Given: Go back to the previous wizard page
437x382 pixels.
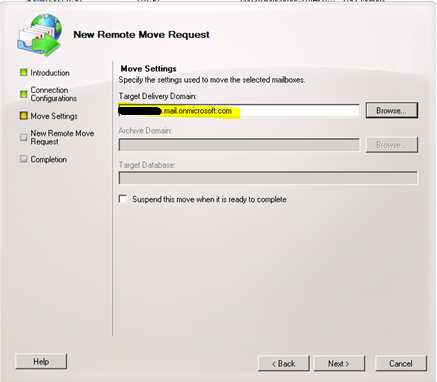Looking at the screenshot, I should 283,363.
